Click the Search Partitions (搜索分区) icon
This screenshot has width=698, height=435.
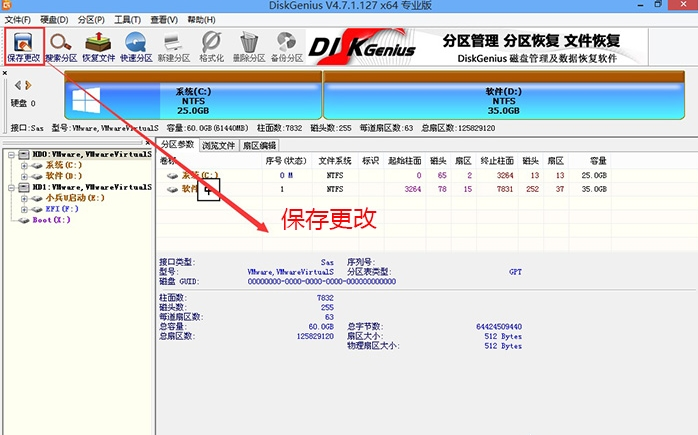[61, 45]
